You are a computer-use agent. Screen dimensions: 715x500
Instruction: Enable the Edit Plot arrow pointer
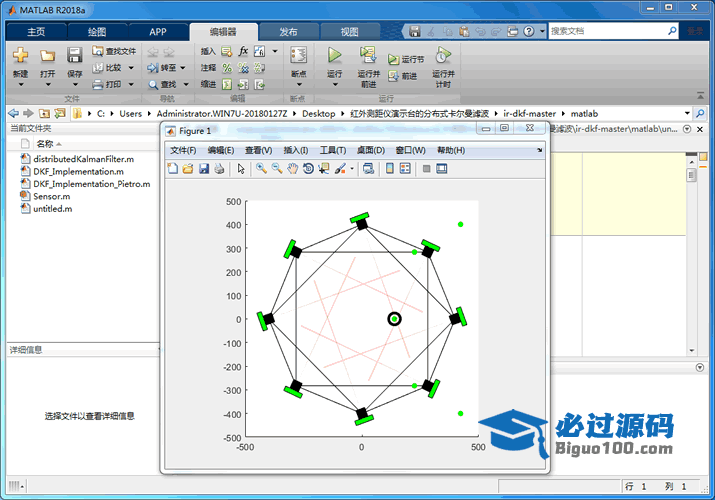pos(241,169)
